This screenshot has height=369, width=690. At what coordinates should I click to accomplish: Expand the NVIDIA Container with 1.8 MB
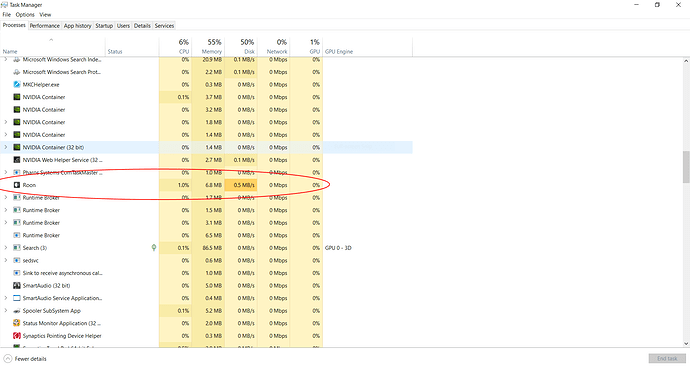point(6,122)
